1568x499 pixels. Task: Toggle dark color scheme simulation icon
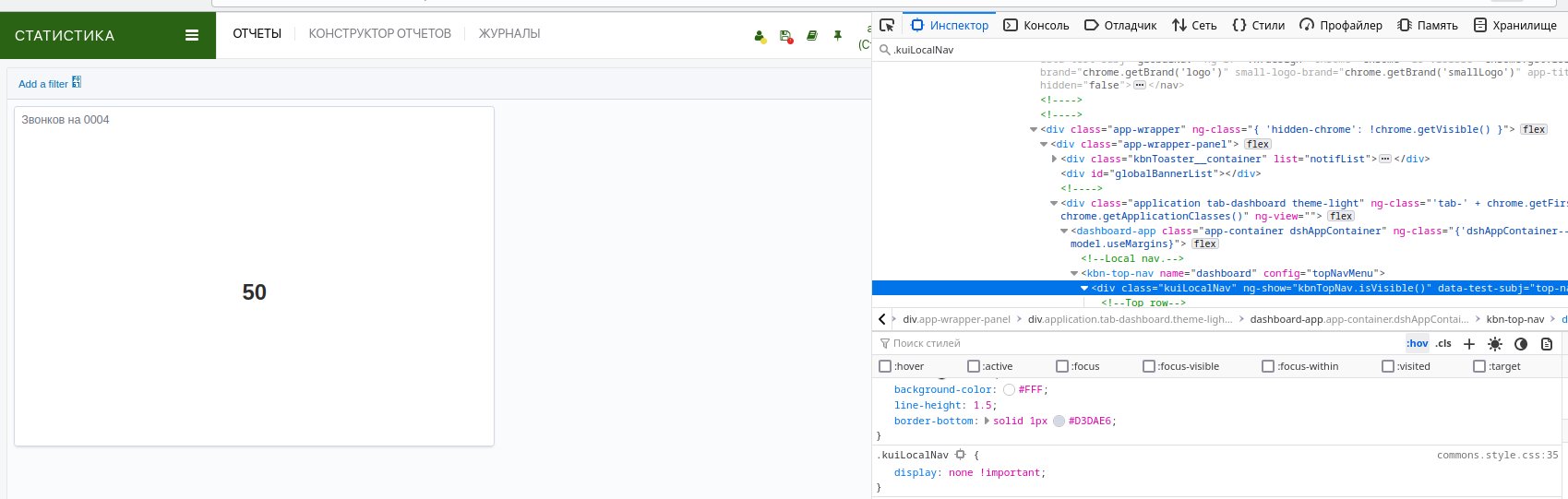pos(1521,343)
